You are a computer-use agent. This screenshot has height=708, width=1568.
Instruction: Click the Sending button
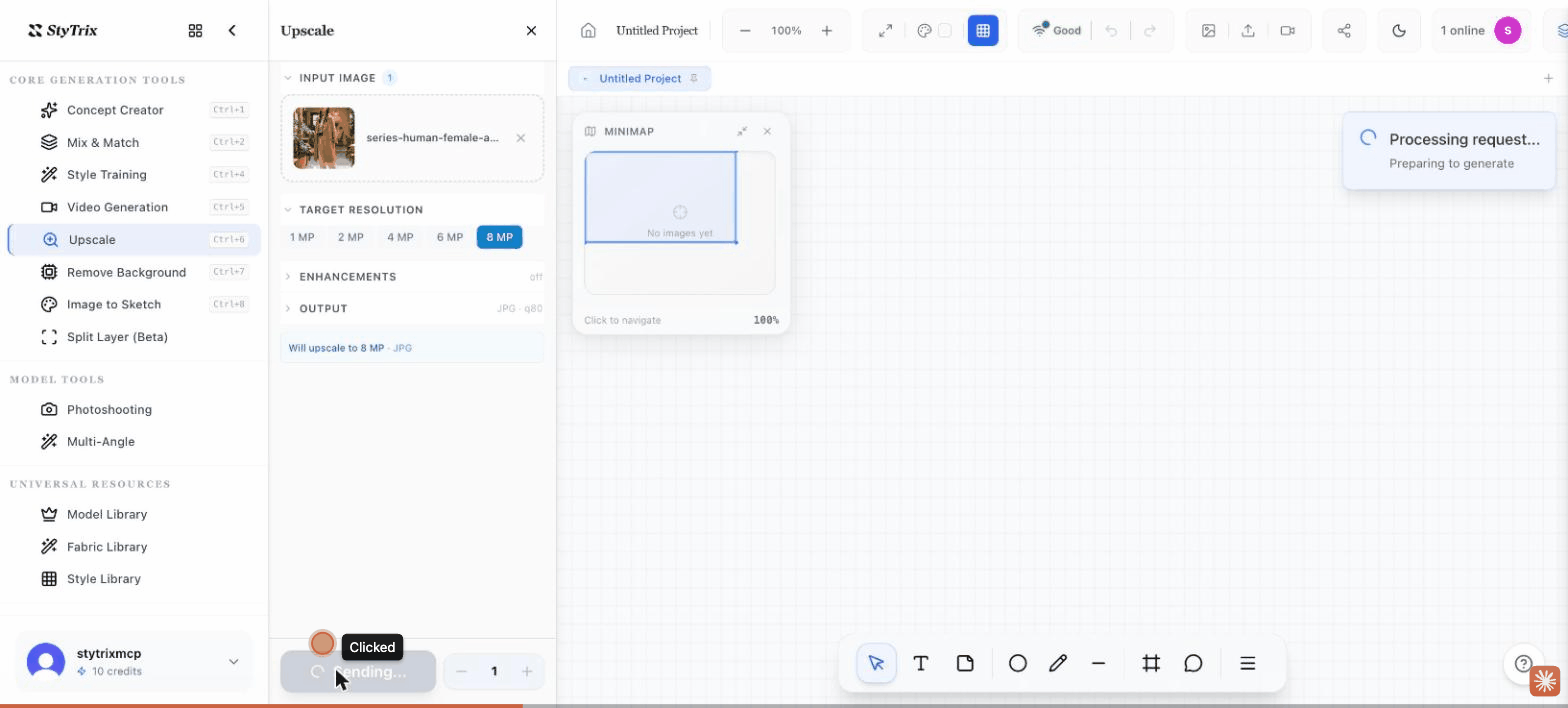coord(358,672)
